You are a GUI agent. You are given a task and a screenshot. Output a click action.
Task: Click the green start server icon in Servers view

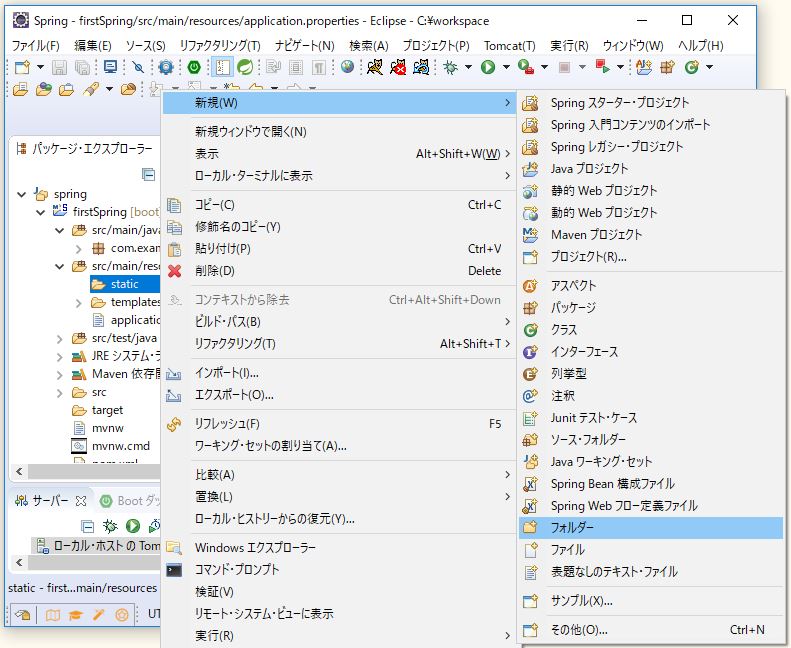tap(133, 526)
